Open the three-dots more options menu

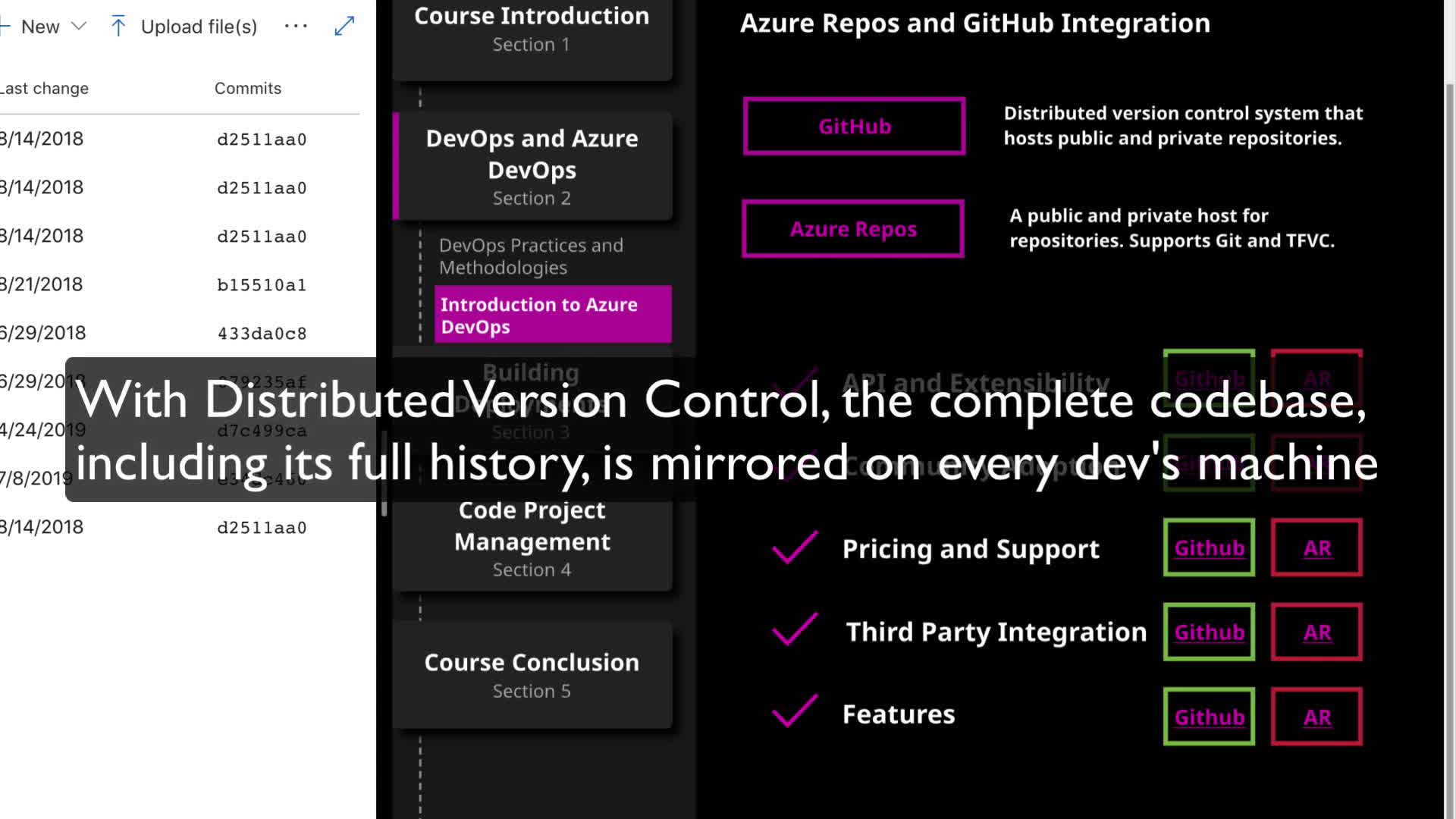point(296,27)
